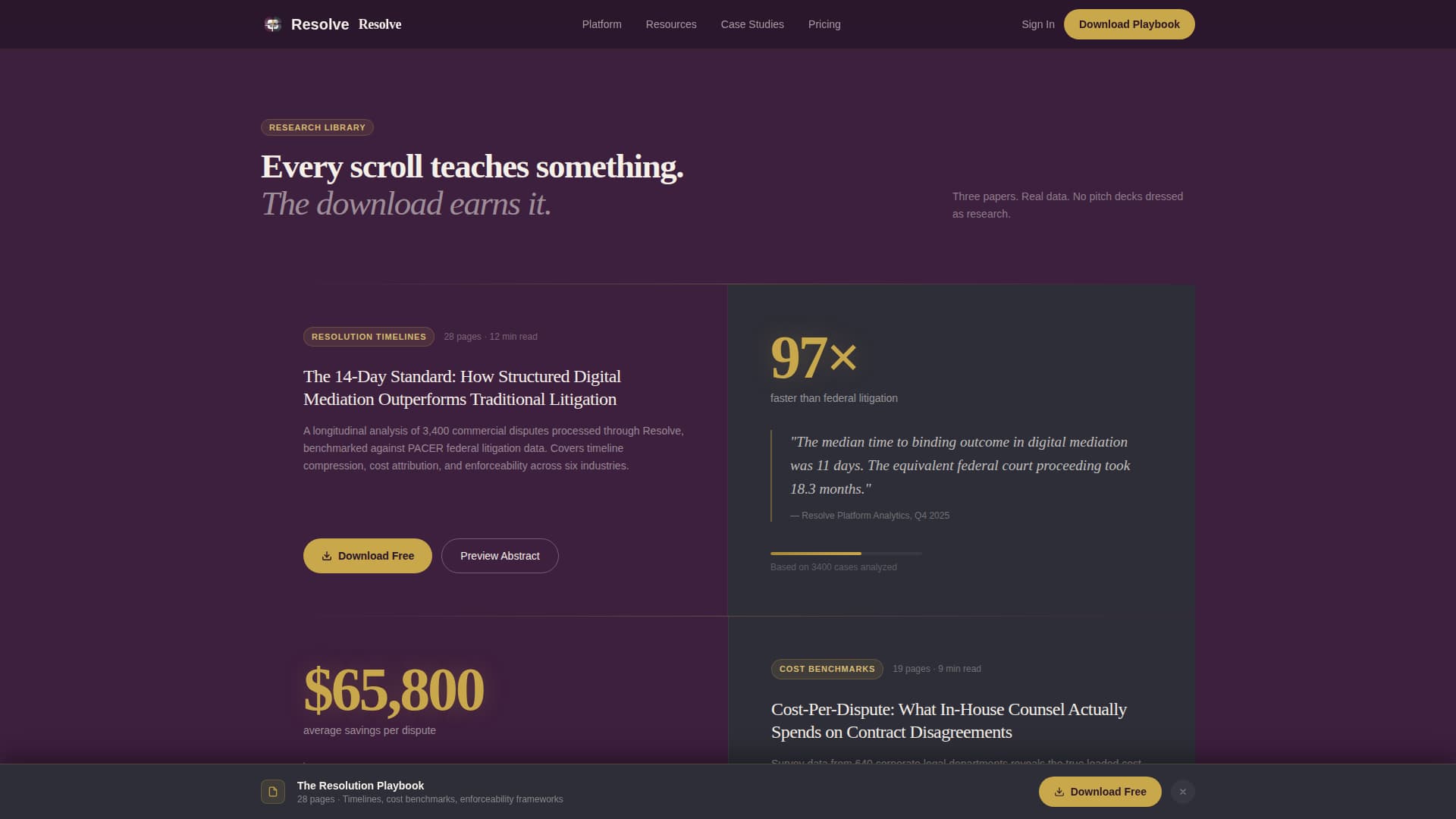Open the 14-Day Standard paper title

click(x=461, y=387)
